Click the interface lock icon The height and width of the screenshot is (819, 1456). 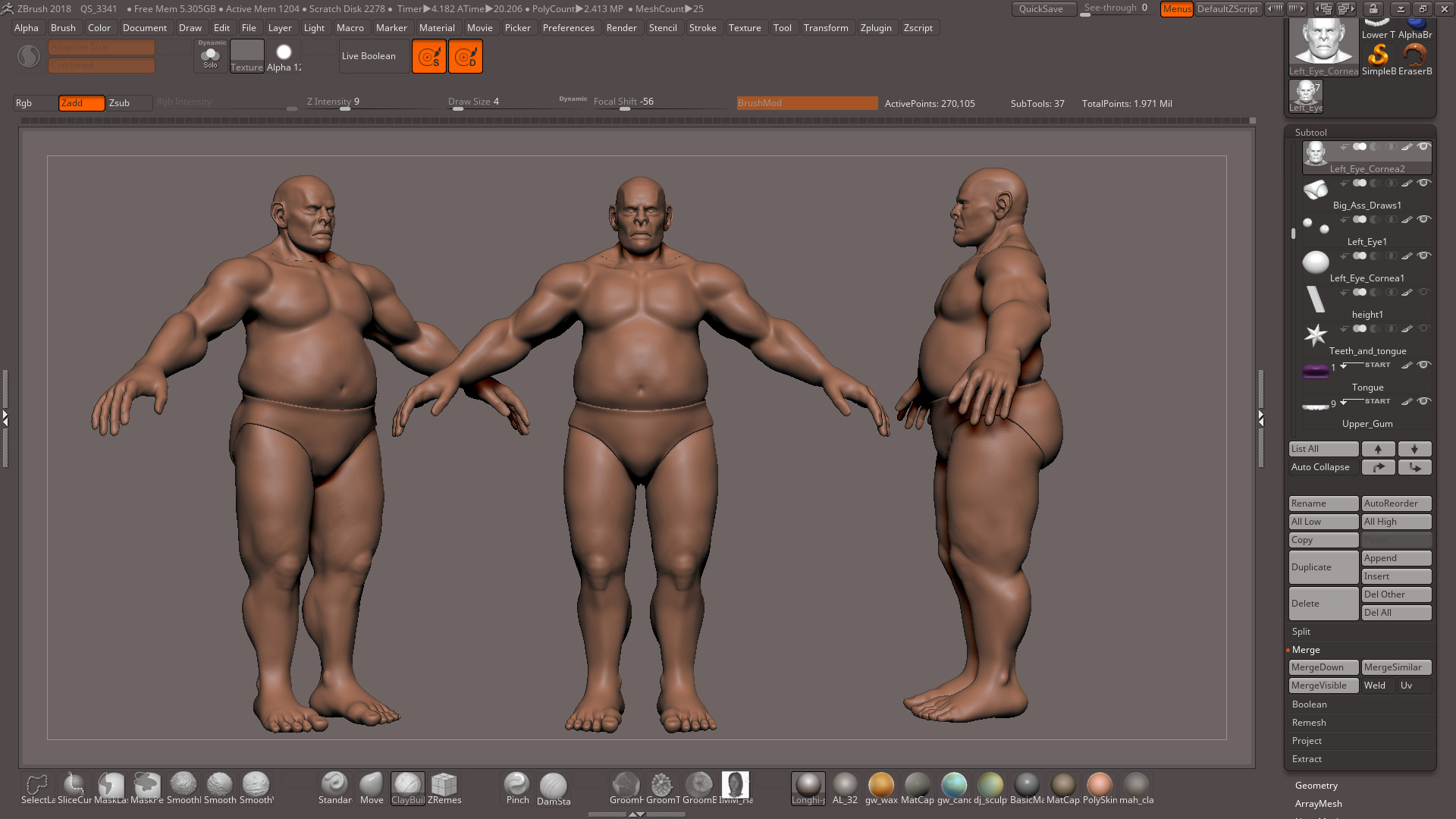click(1373, 9)
